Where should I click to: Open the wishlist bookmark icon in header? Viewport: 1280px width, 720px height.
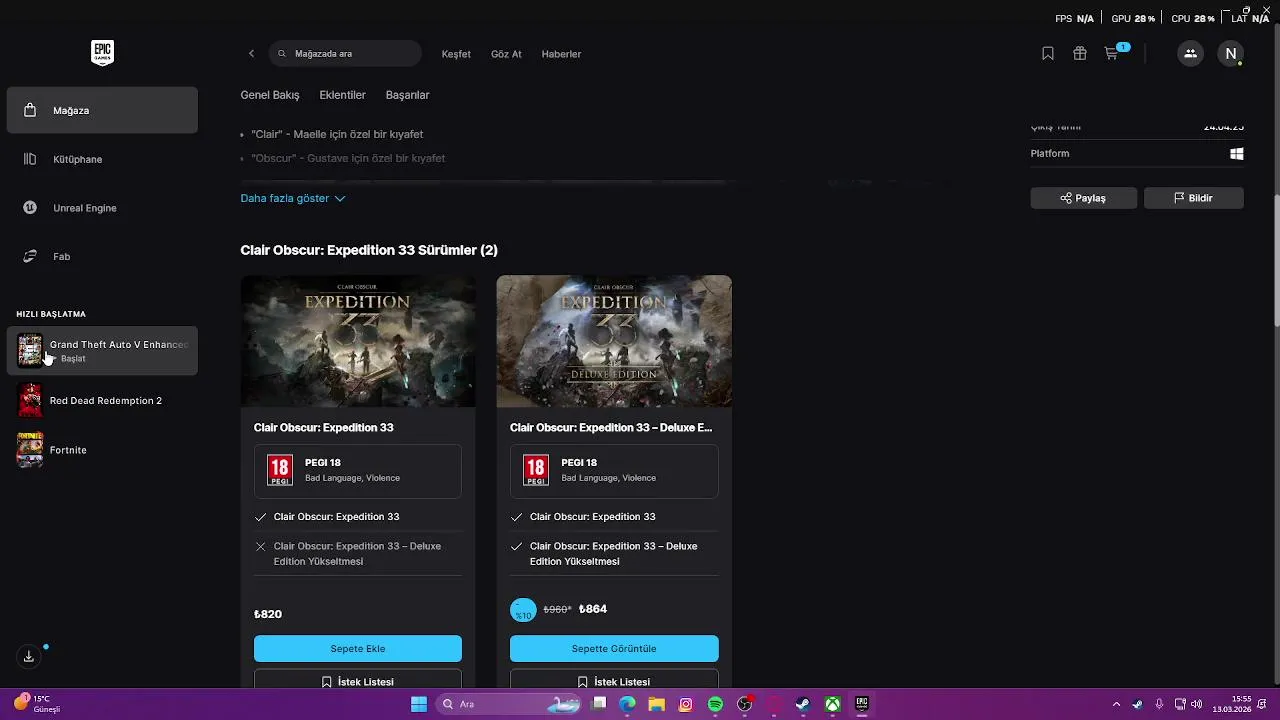tap(1047, 54)
